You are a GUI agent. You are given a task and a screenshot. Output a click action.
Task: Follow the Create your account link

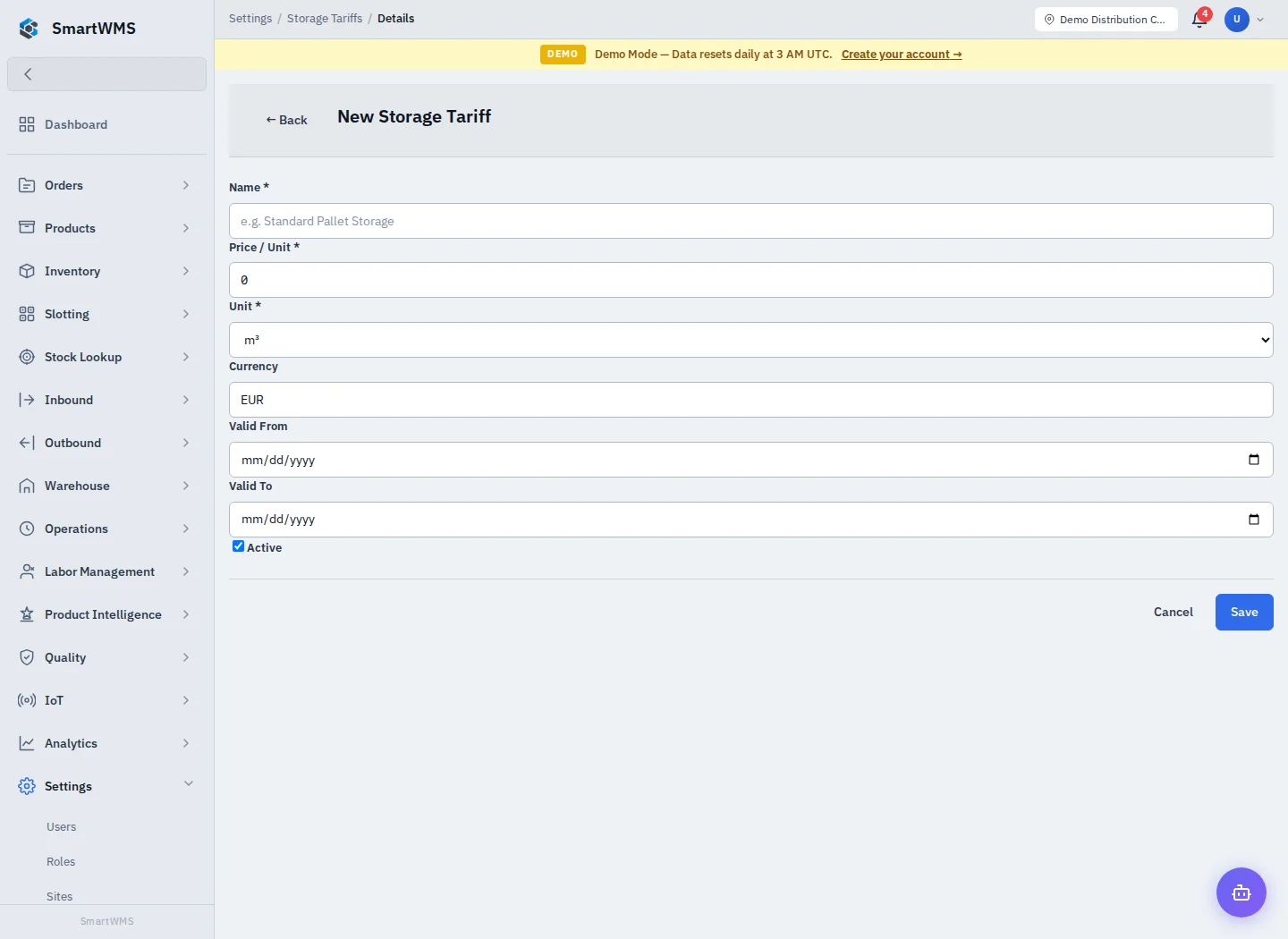[902, 55]
